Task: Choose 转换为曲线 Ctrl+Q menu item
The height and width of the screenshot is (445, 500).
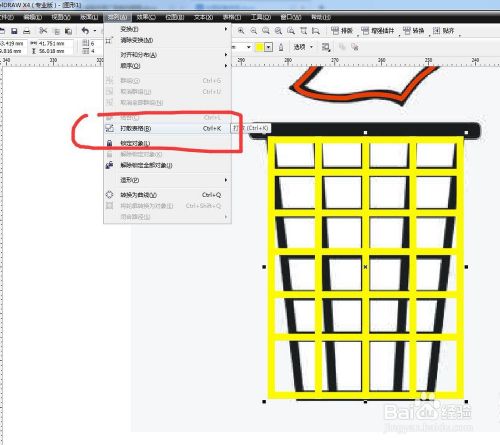Action: click(167, 195)
